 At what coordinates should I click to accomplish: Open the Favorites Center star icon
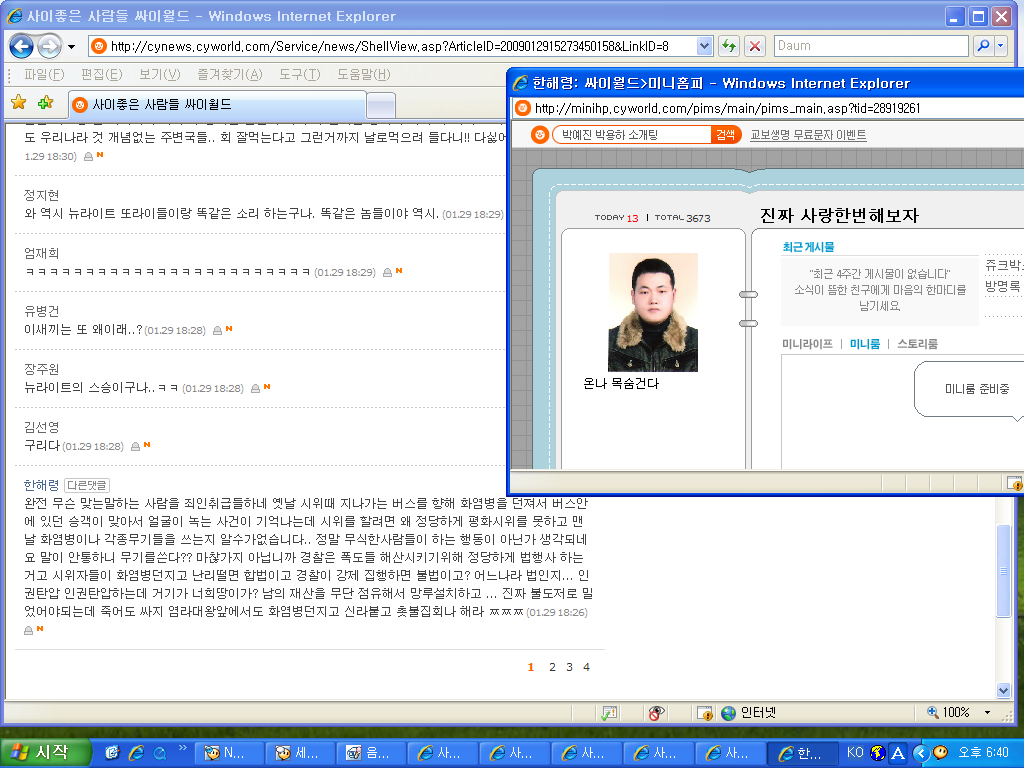(x=18, y=103)
